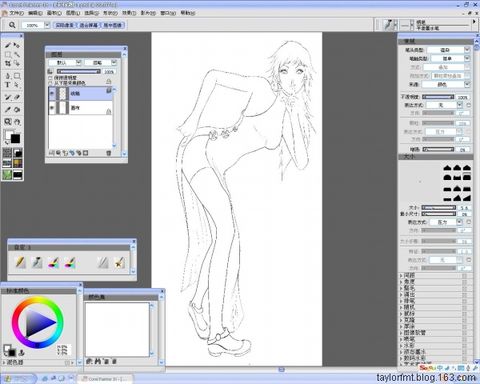This screenshot has width=480, height=384.
Task: Click the layer lock icon above layer list
Action: pyautogui.click(x=108, y=81)
